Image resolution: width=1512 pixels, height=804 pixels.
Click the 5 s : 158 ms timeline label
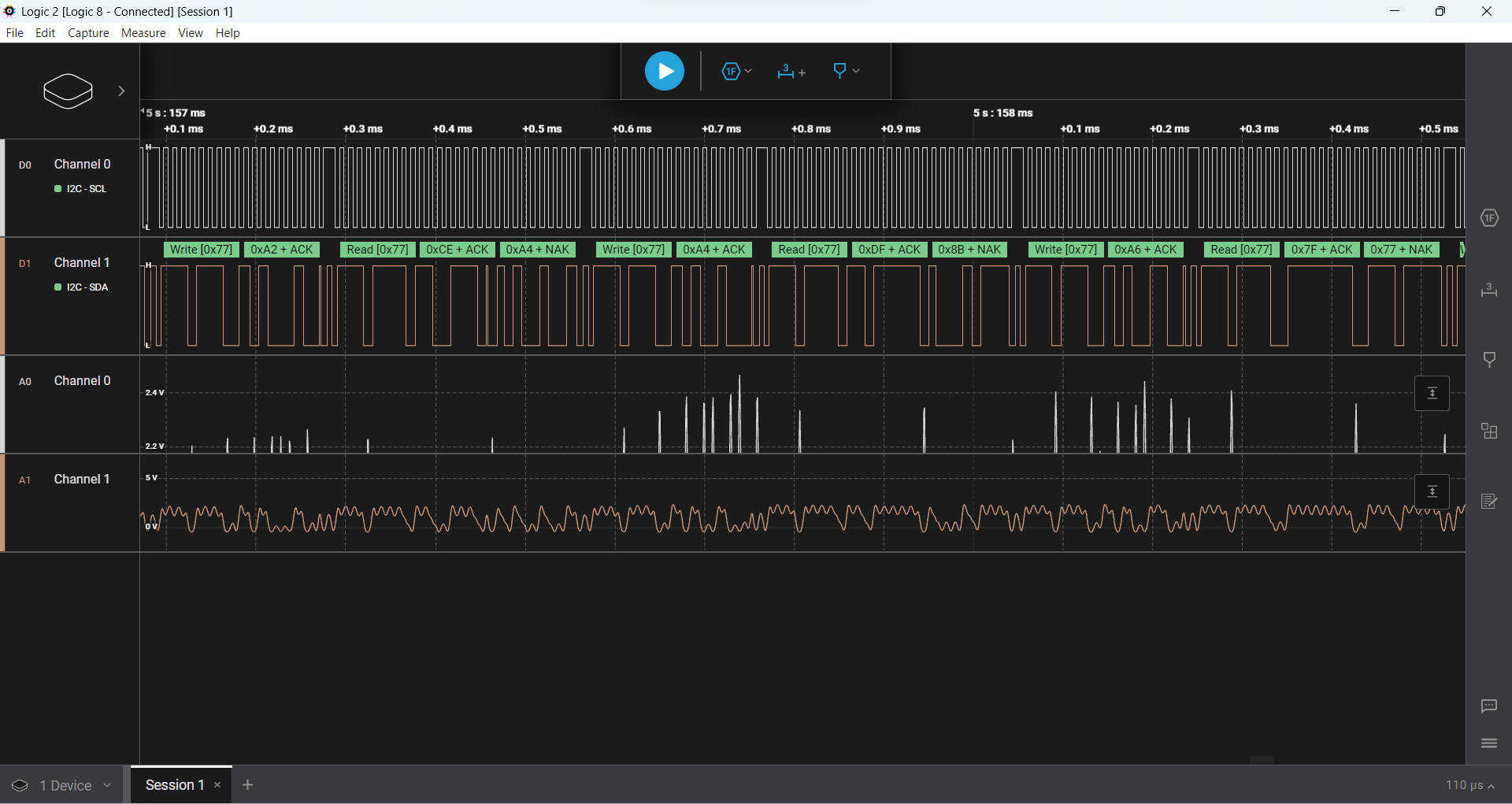pos(1002,113)
